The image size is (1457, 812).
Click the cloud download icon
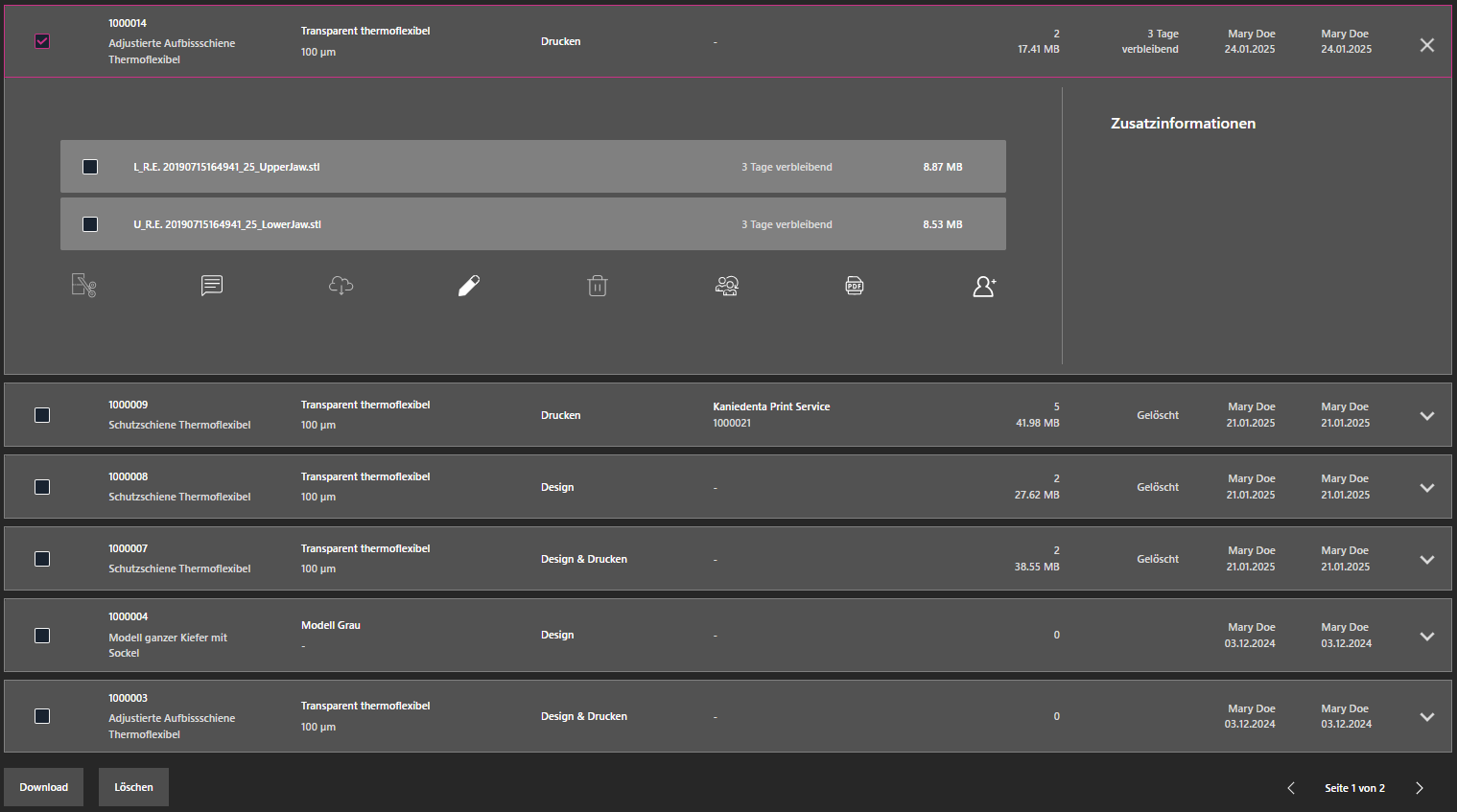(341, 286)
